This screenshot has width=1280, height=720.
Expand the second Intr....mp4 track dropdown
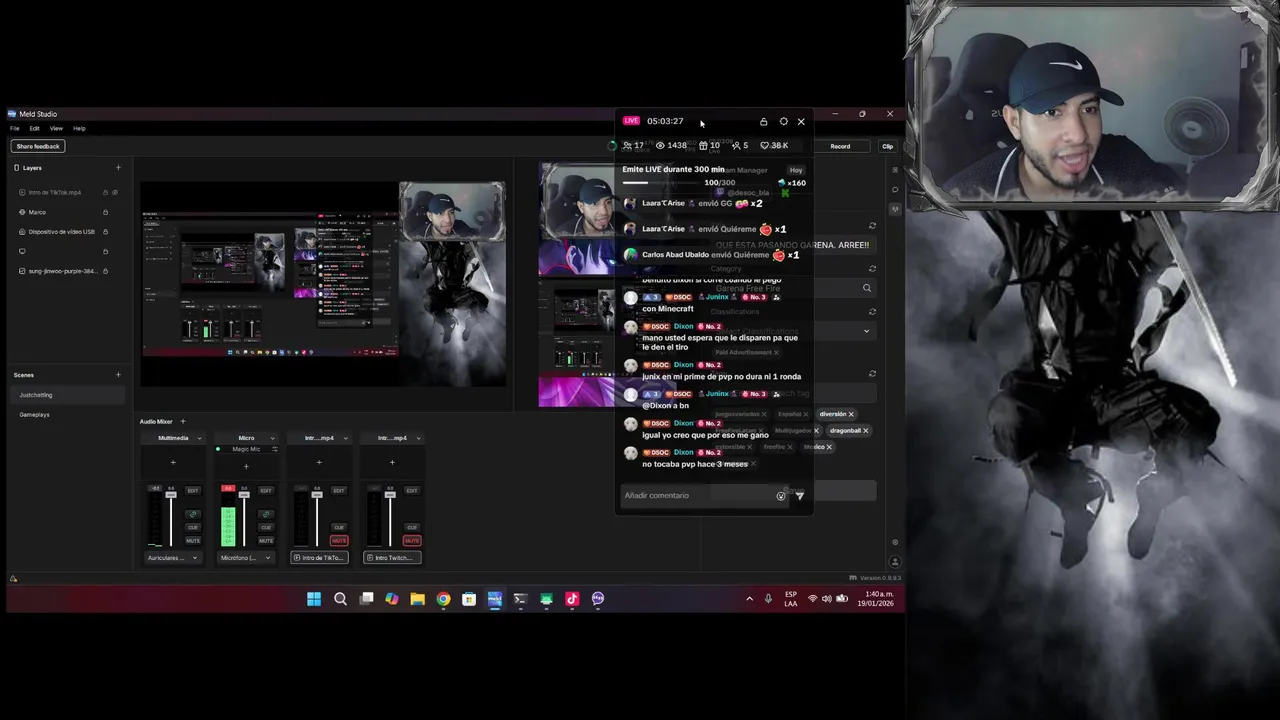(x=418, y=438)
